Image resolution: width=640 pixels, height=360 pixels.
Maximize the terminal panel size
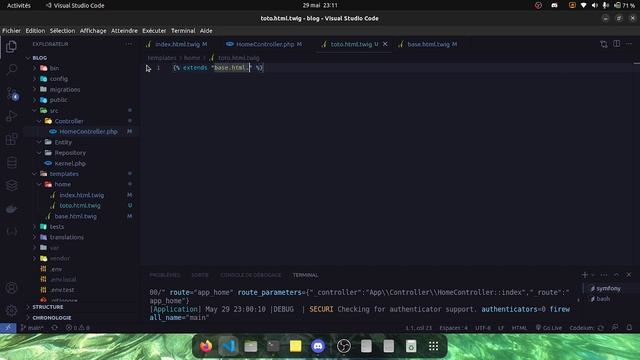(616, 275)
